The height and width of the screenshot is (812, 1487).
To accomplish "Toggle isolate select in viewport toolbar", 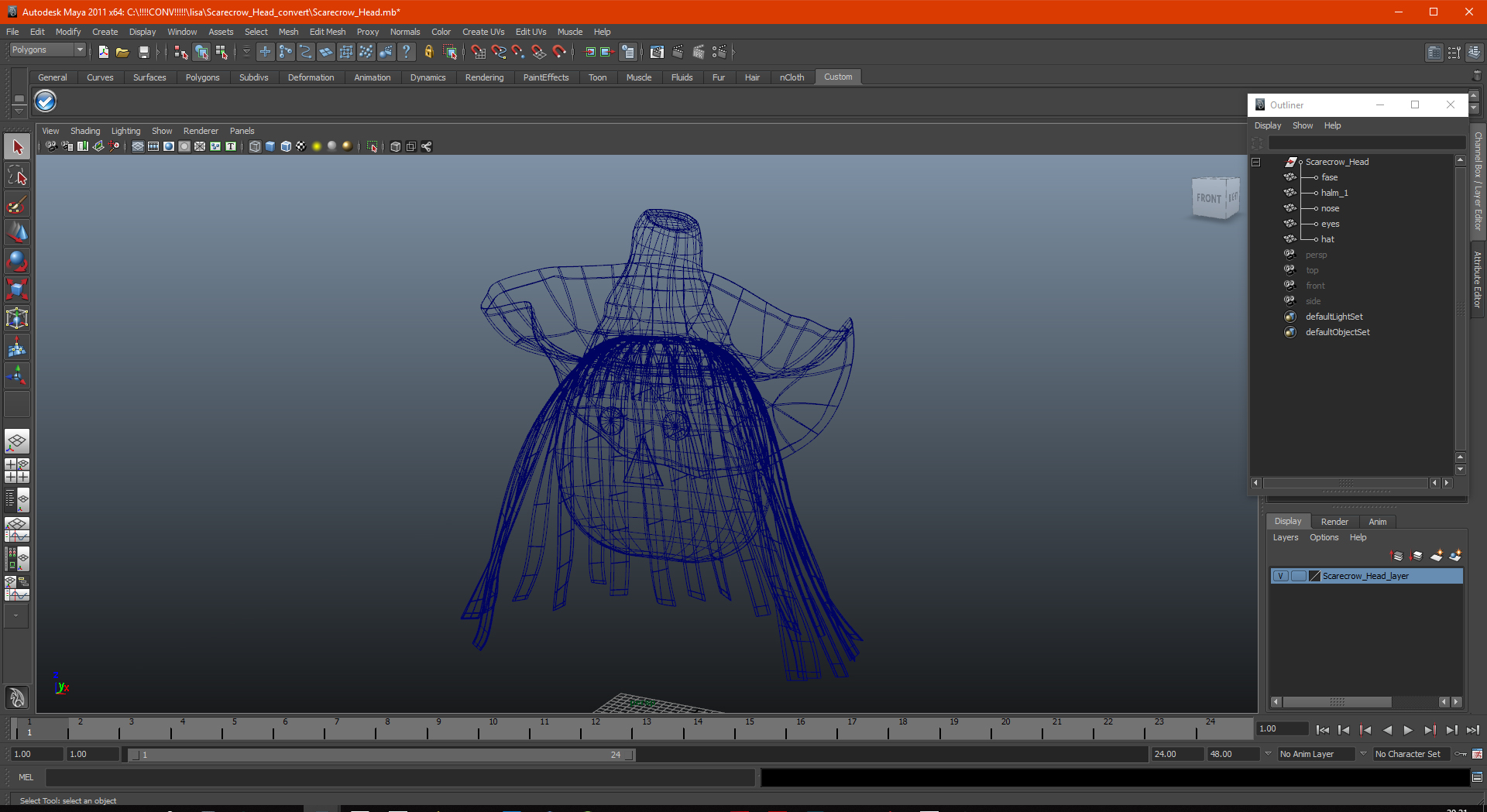I will tap(373, 146).
